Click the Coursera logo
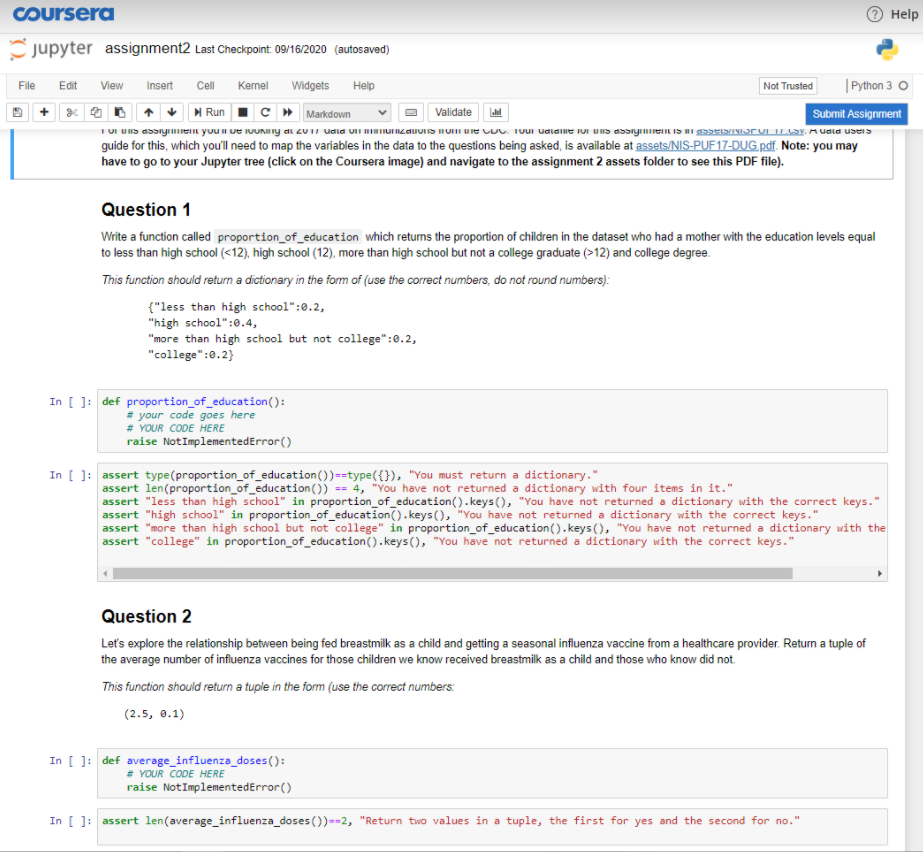This screenshot has height=852, width=923. (64, 14)
